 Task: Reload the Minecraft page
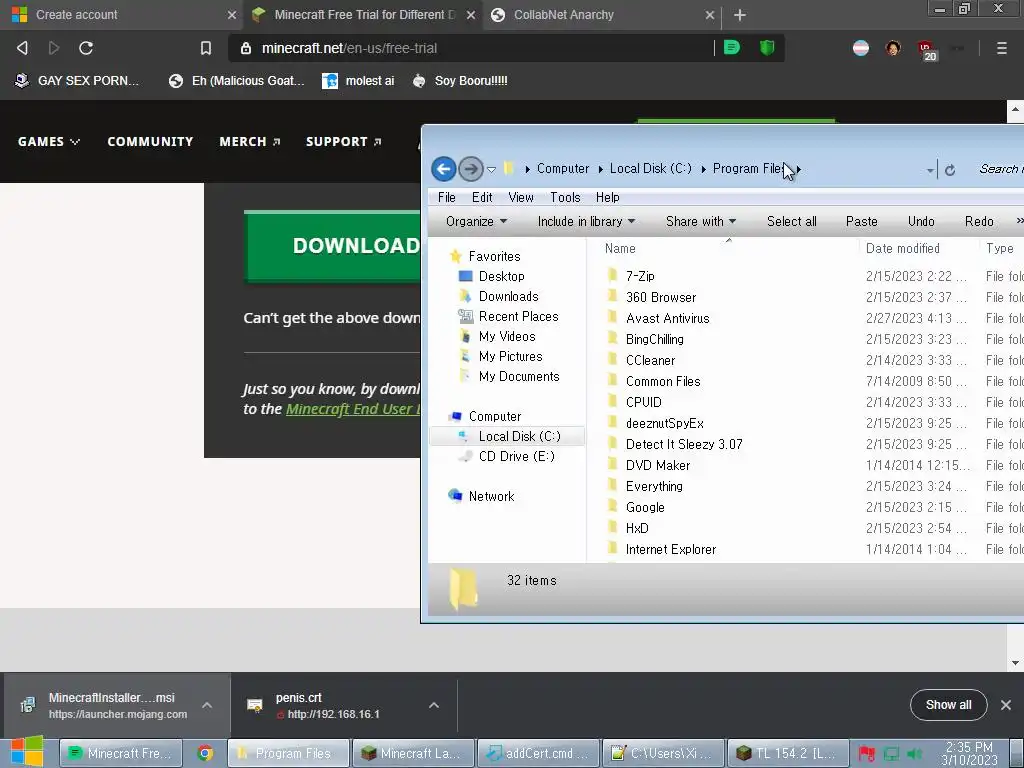coord(86,48)
